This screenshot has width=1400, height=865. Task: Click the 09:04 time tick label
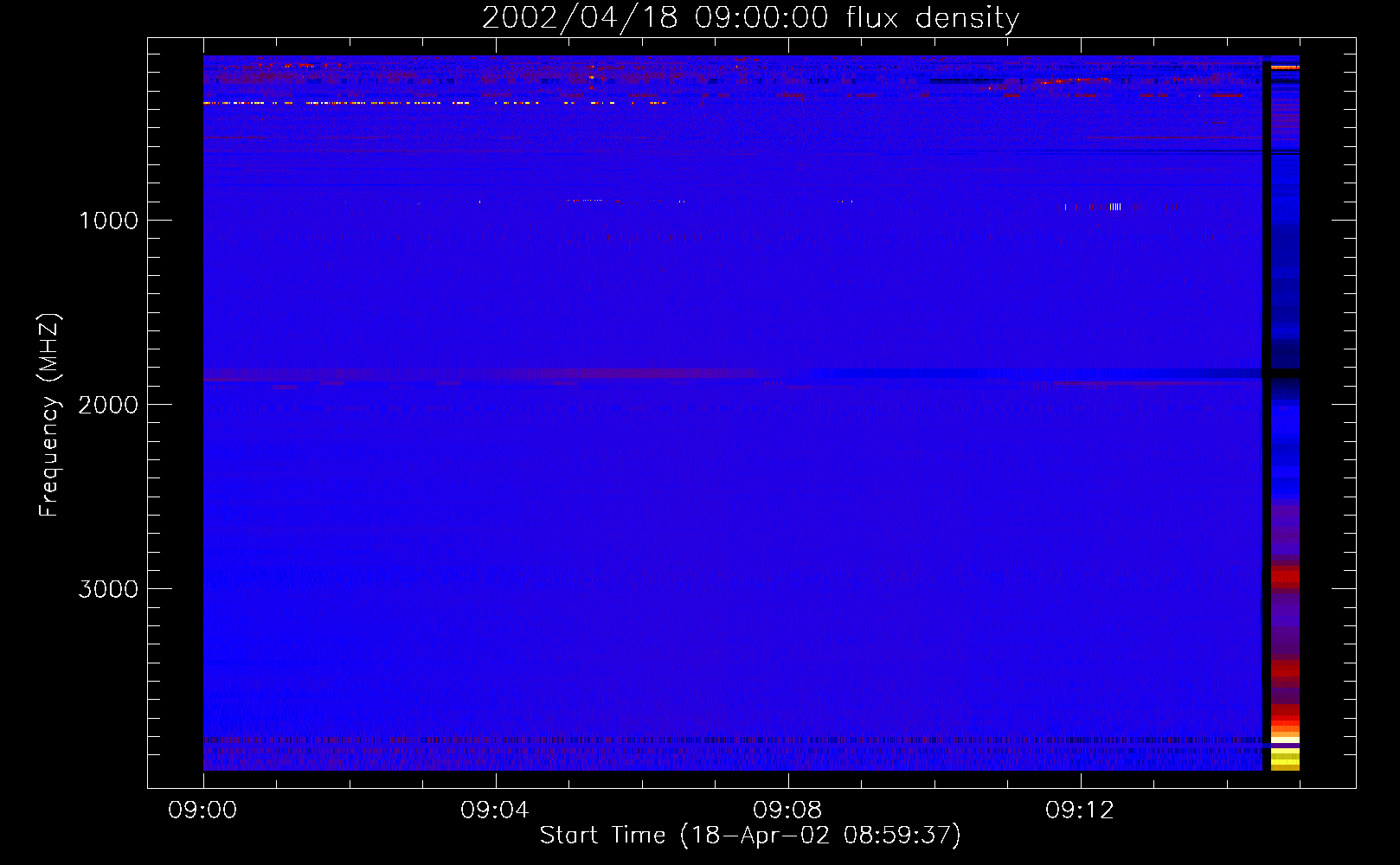[x=495, y=811]
